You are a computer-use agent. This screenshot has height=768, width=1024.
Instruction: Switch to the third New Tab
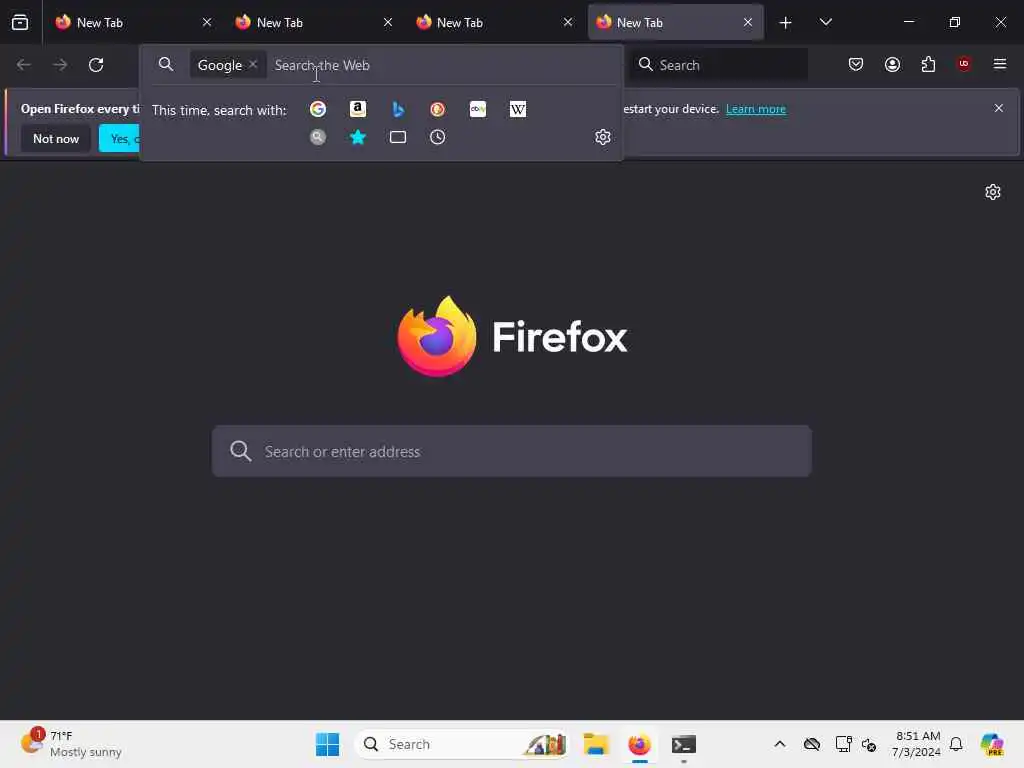pyautogui.click(x=494, y=22)
